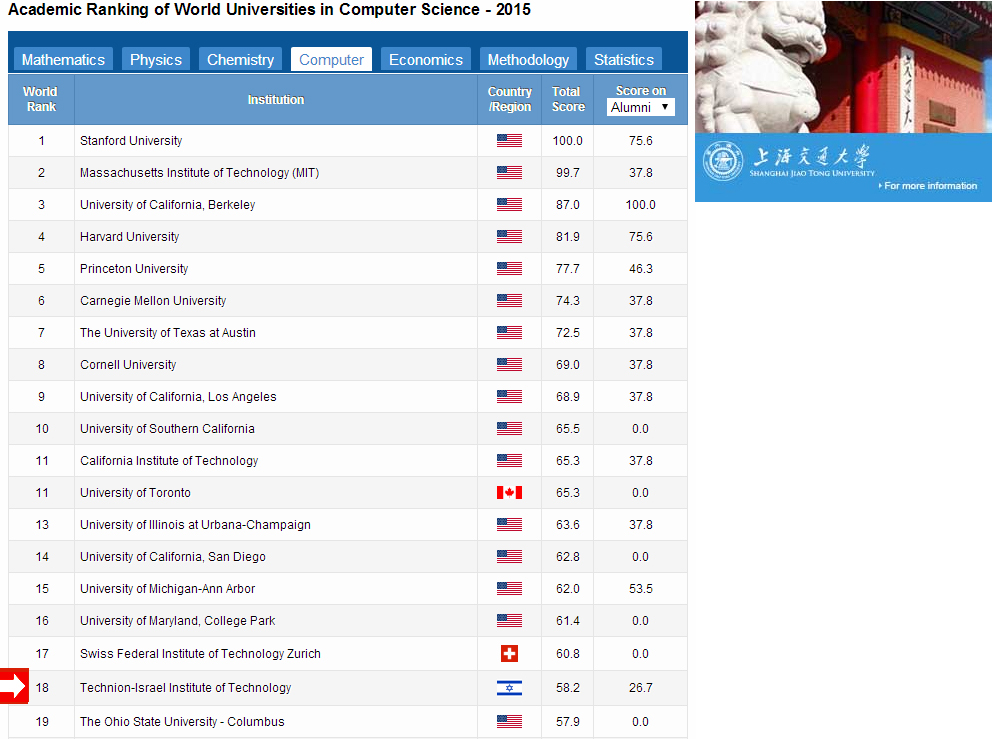The image size is (993, 739).
Task: Switch to the Physics tab
Action: (156, 60)
